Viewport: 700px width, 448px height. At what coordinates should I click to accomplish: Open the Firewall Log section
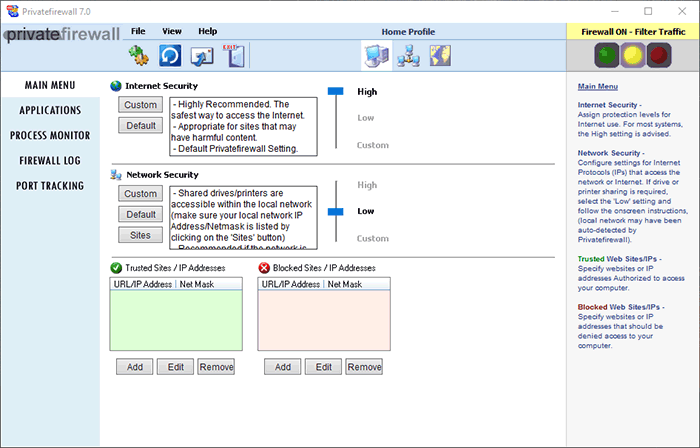50,161
